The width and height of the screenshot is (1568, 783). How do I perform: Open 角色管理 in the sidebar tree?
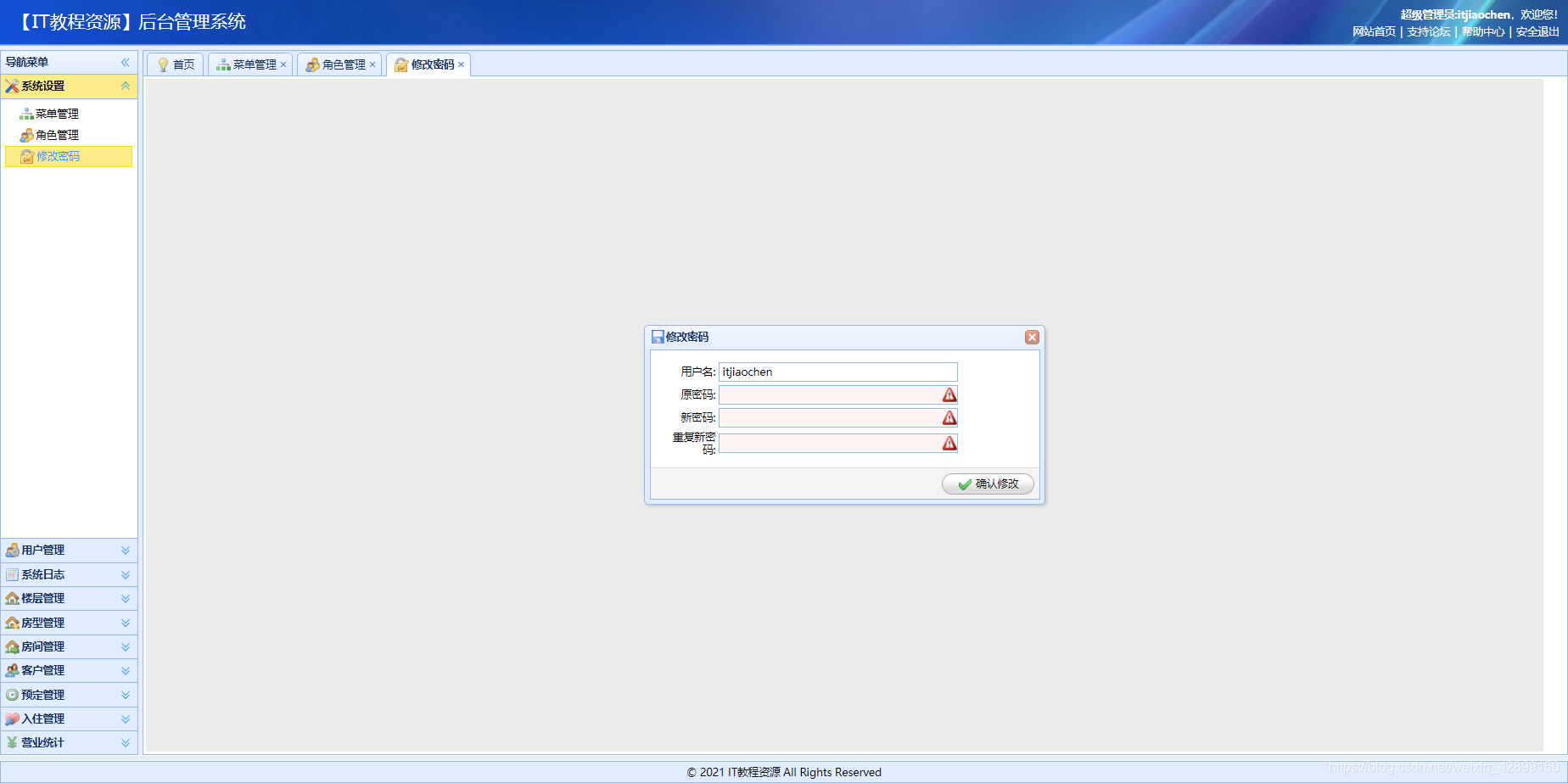click(x=57, y=135)
